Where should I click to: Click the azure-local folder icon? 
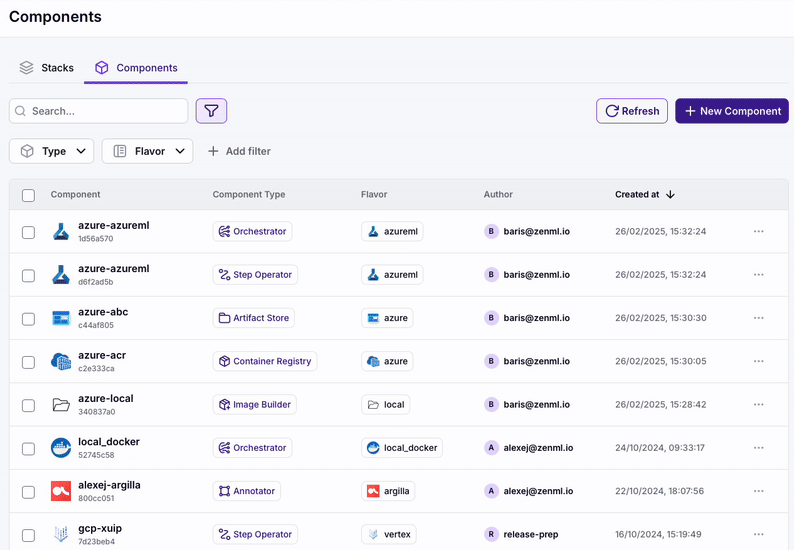click(61, 405)
